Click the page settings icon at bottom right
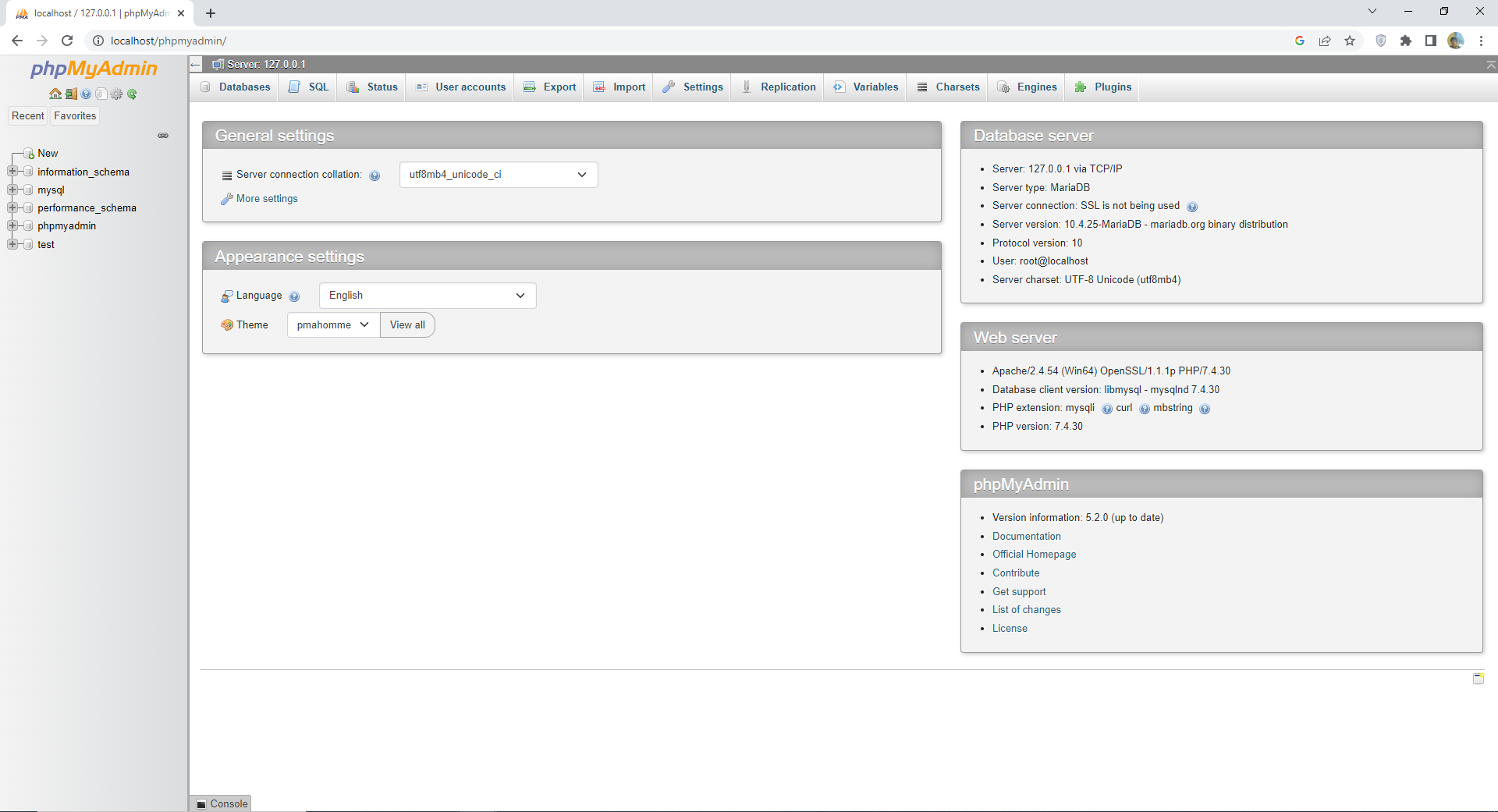Screen dimensions: 1498x812 (x=1478, y=678)
